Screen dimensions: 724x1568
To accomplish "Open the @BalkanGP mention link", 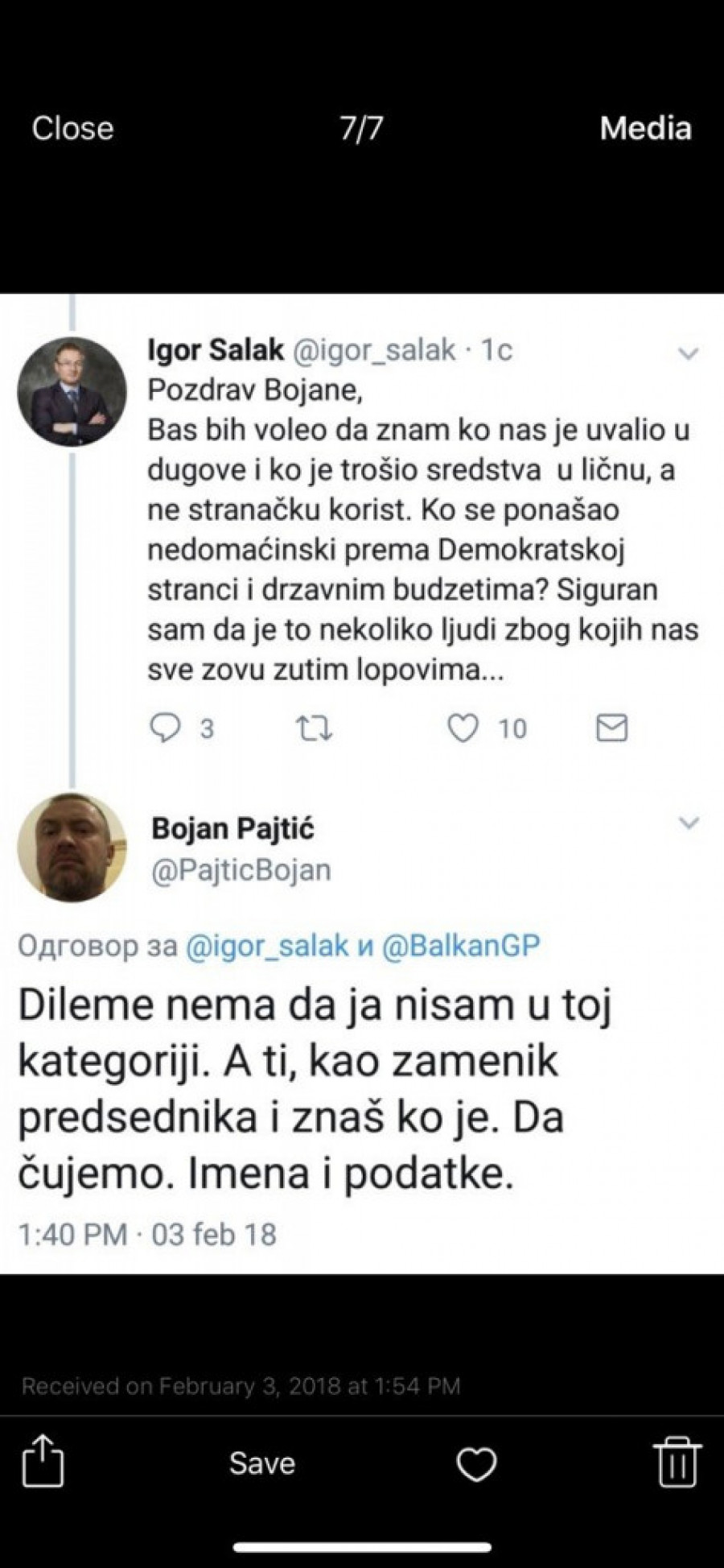I will (460, 946).
